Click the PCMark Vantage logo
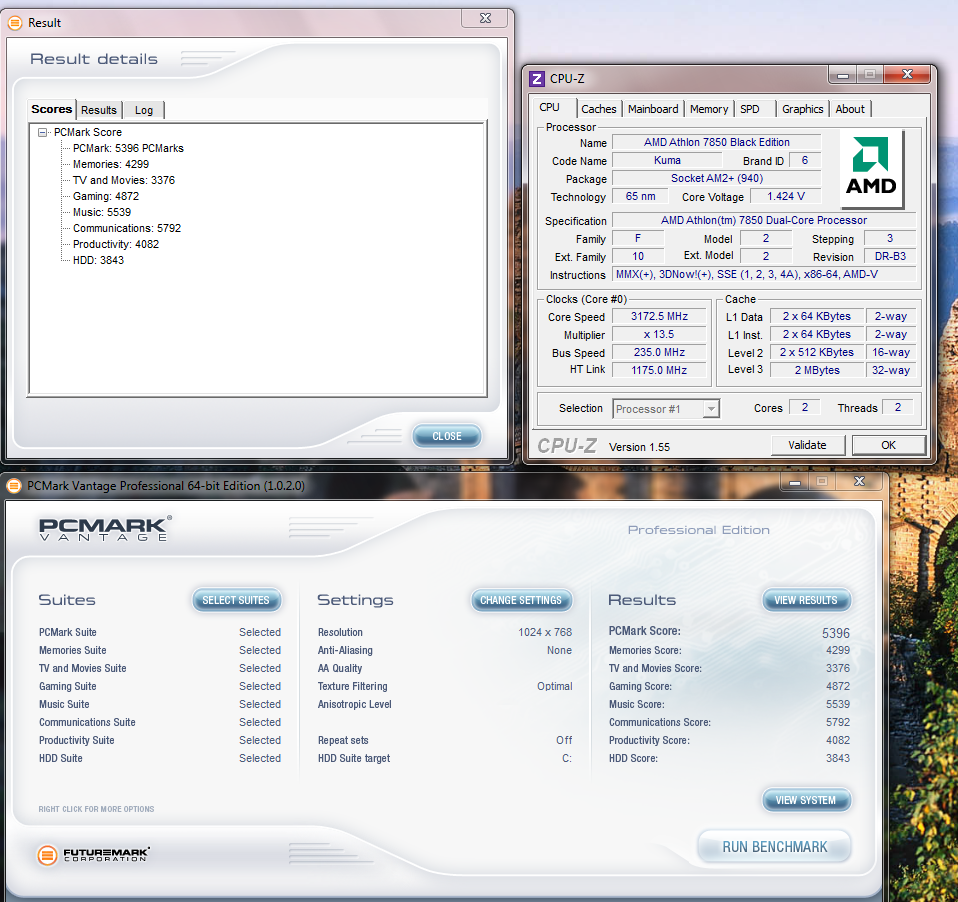958x902 pixels. coord(105,528)
